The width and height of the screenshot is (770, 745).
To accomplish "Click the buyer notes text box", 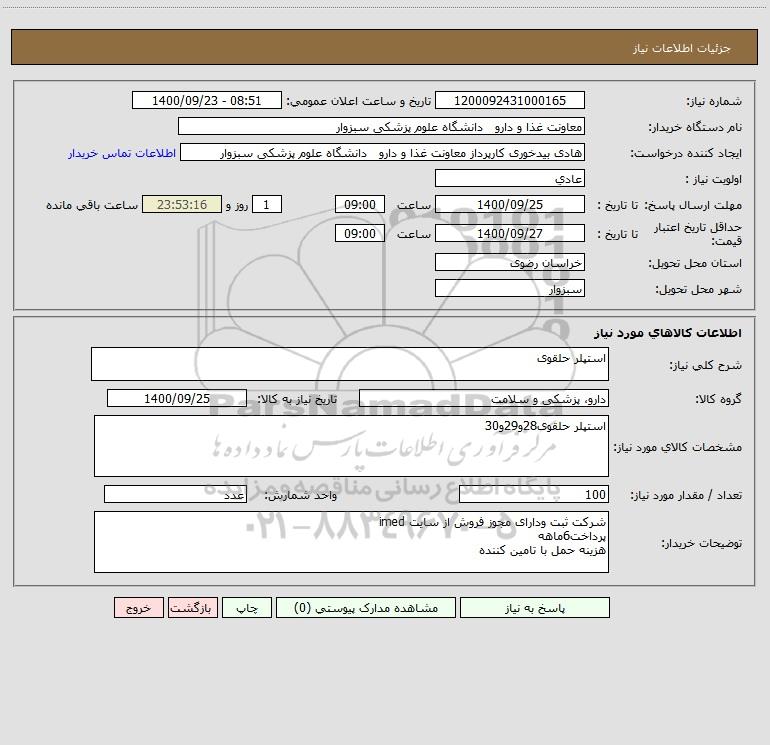I will click(x=351, y=542).
